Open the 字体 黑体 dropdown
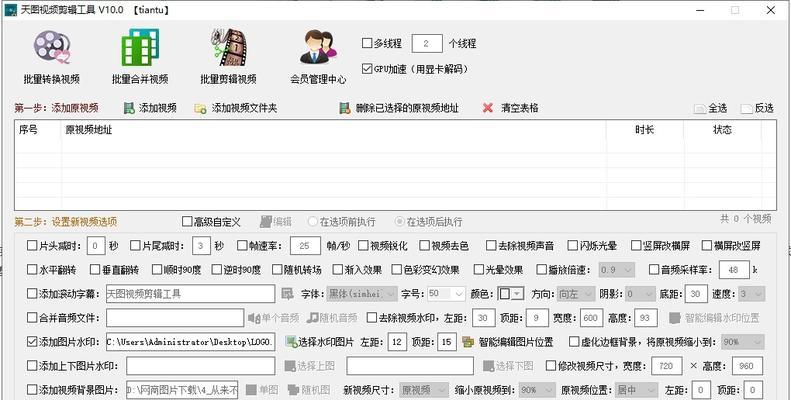 362,294
